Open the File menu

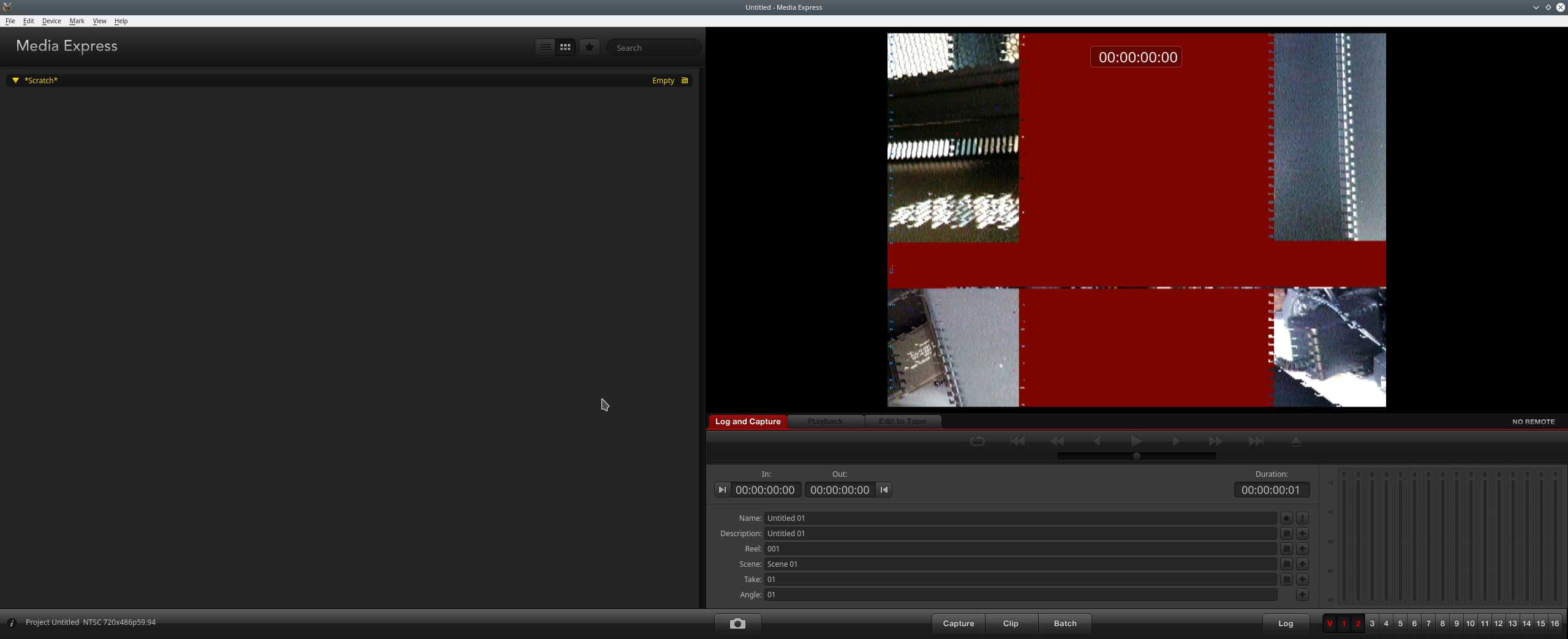[10, 21]
